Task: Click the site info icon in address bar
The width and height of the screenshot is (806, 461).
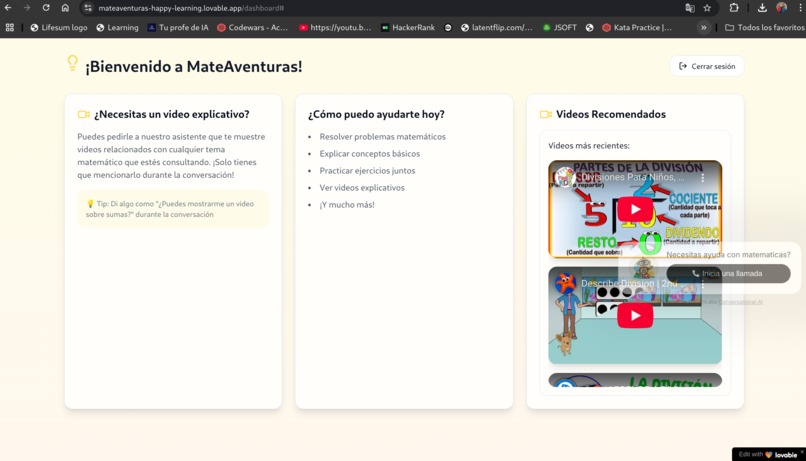Action: 88,8
